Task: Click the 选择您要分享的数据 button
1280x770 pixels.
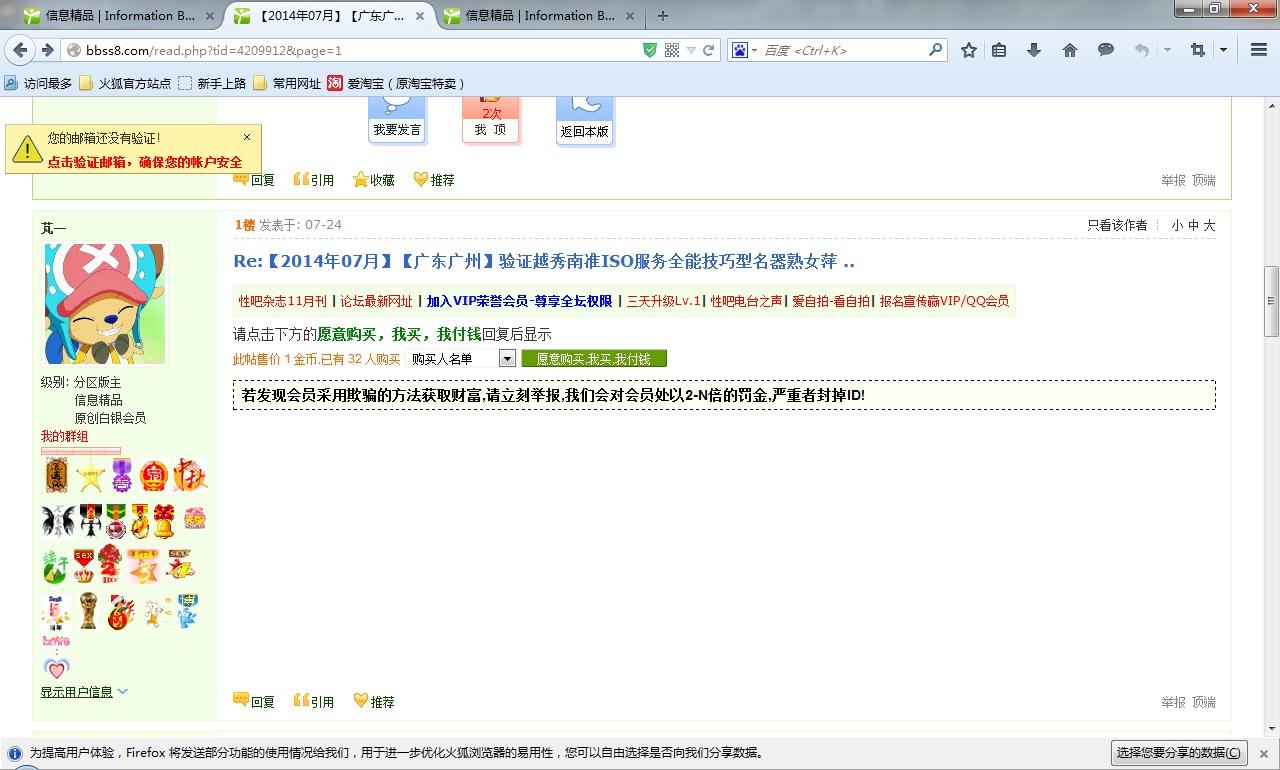Action: tap(1180, 753)
